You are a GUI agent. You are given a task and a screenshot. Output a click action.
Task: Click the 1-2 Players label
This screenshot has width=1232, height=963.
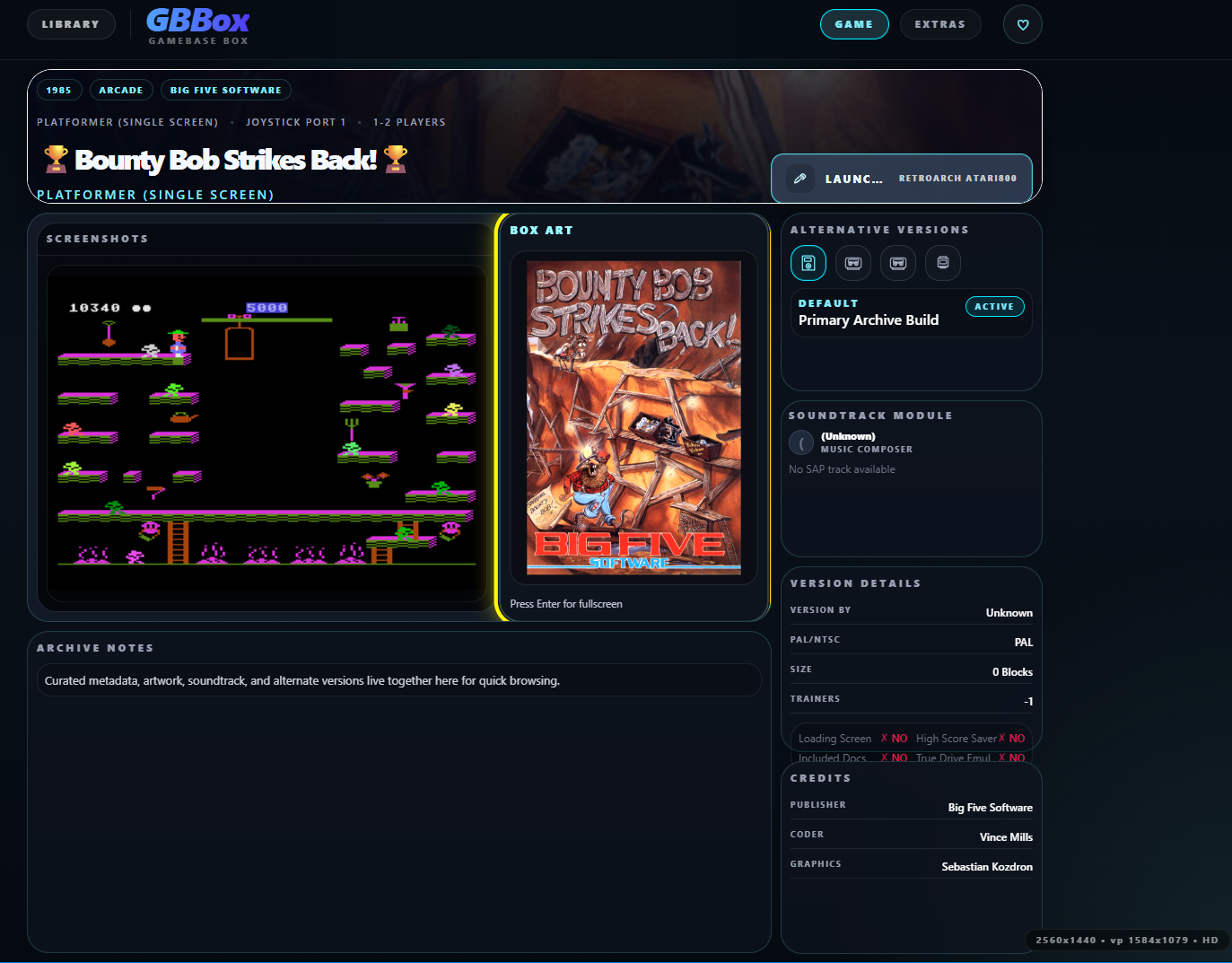point(409,122)
